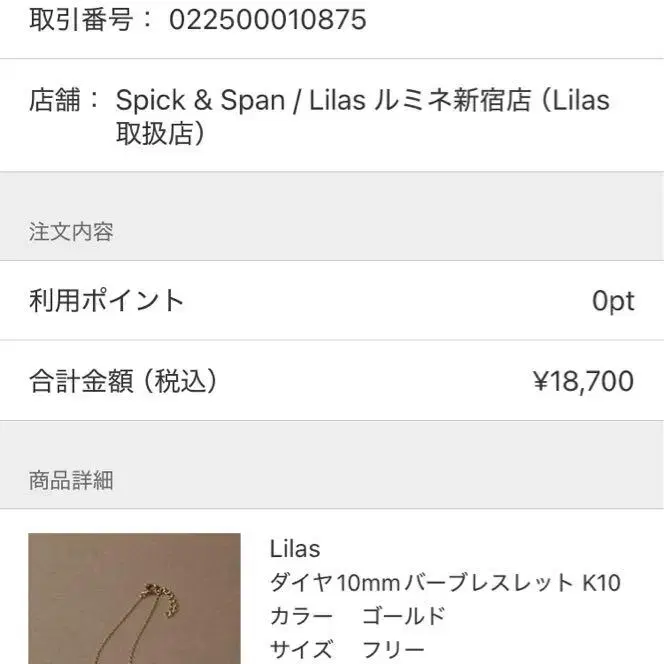Open the Spick & Span / Lilas store name

pyautogui.click(x=247, y=100)
